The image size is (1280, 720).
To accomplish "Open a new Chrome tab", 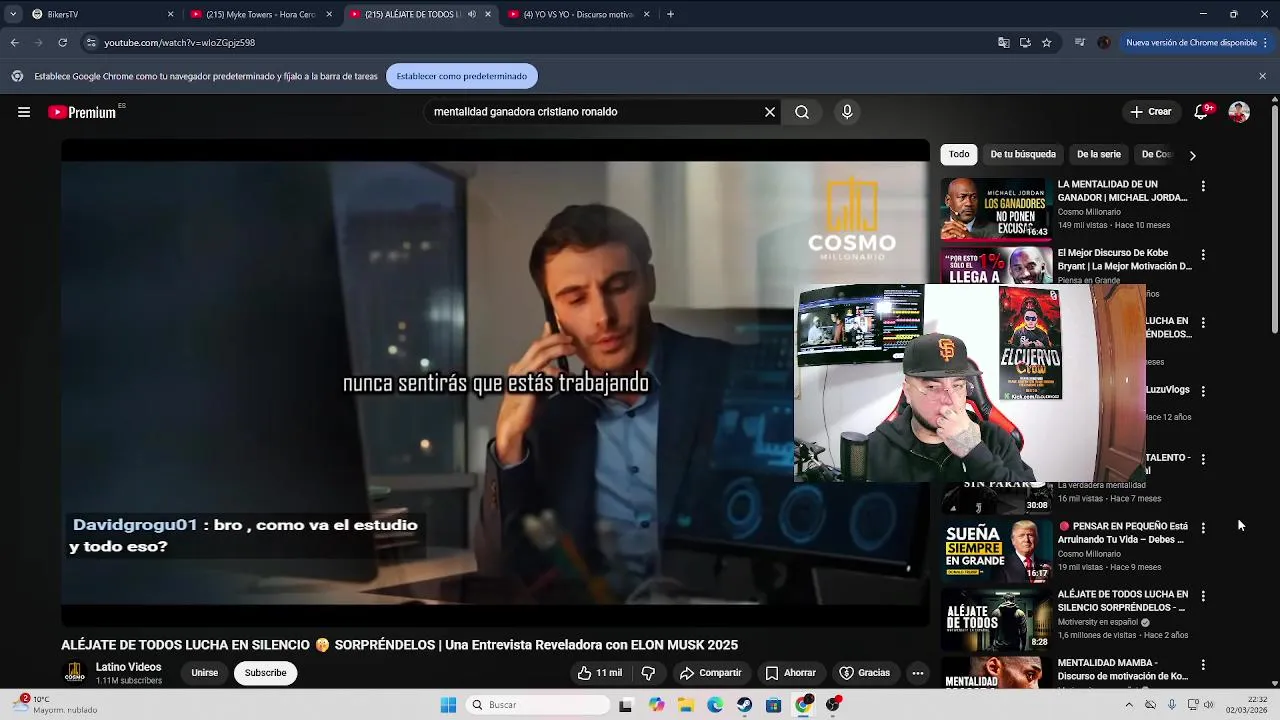I will tap(670, 14).
